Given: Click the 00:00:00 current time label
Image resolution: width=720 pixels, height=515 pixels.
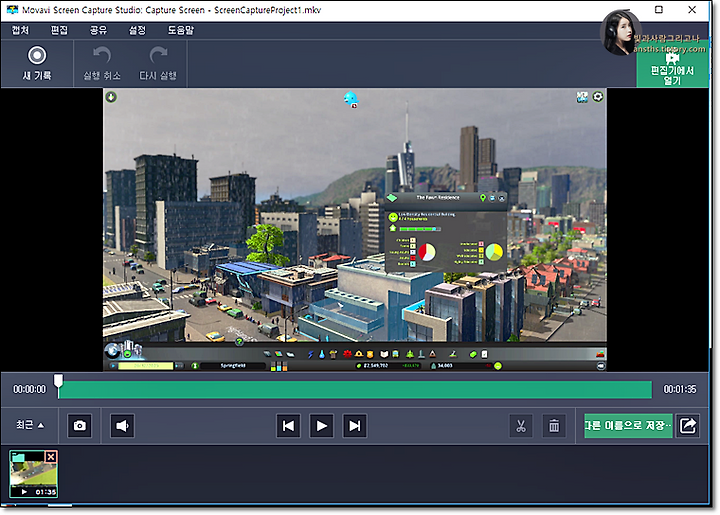Looking at the screenshot, I should pyautogui.click(x=29, y=389).
